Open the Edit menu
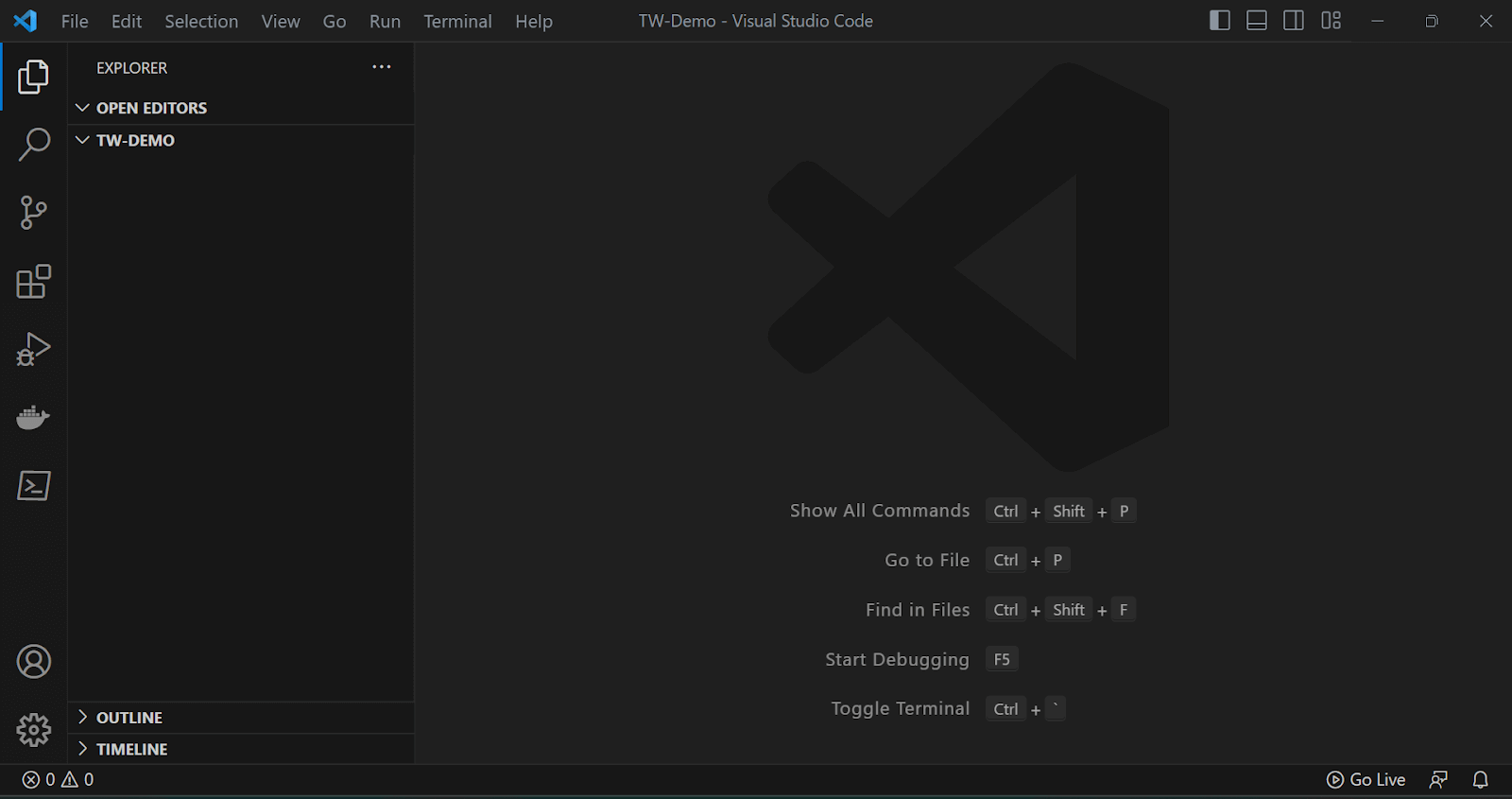Viewport: 1512px width, 799px height. tap(127, 21)
